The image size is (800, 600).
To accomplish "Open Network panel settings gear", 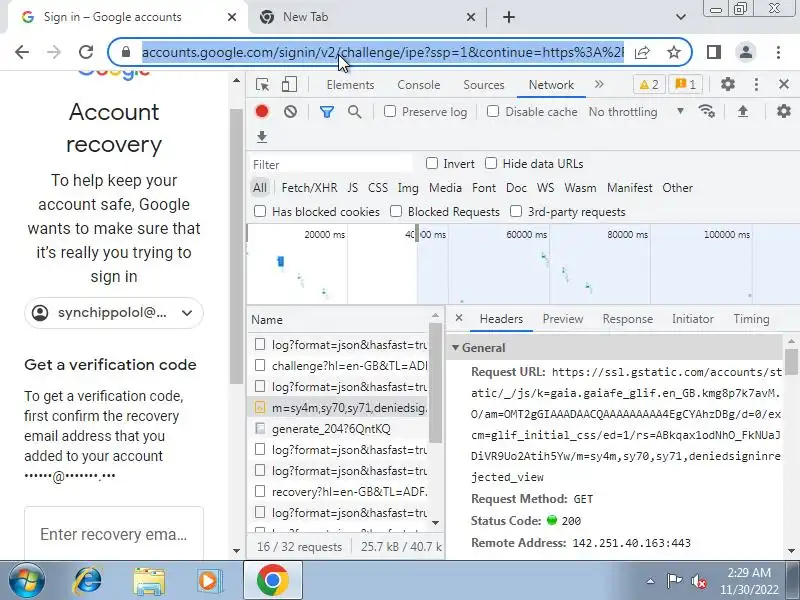I will pyautogui.click(x=784, y=111).
